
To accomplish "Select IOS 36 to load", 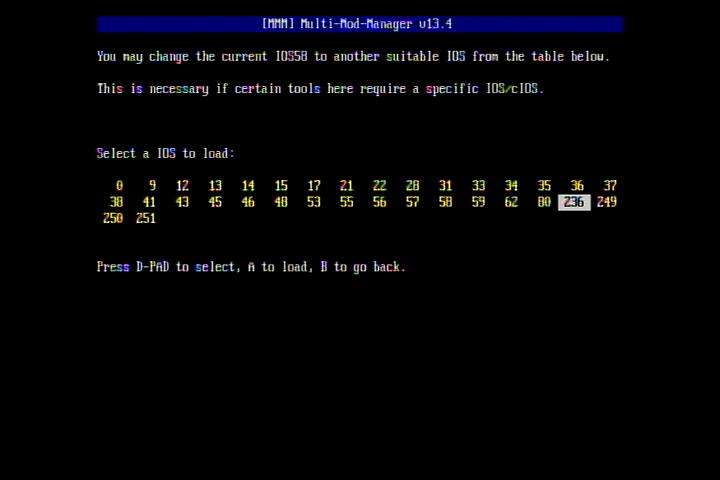I will (x=577, y=186).
